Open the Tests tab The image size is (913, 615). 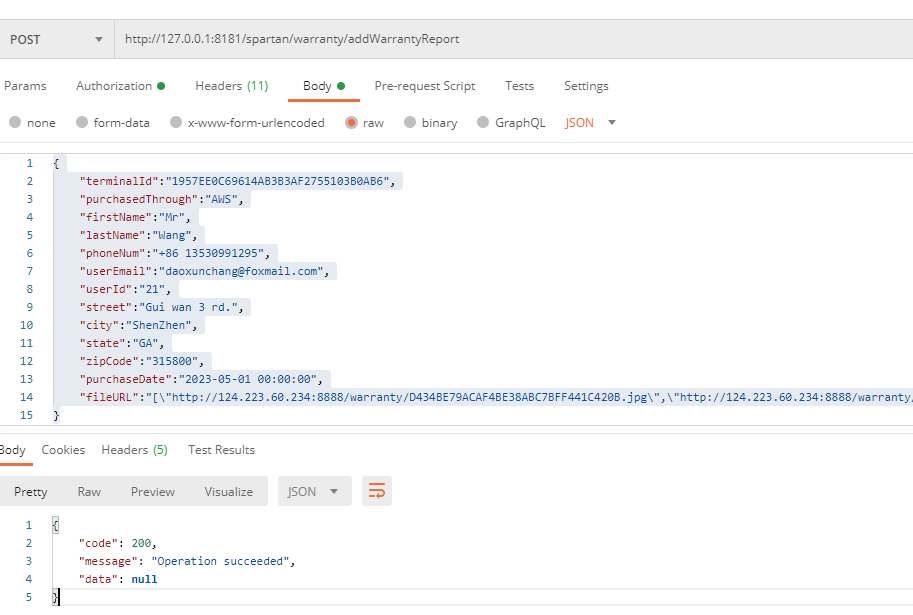[x=519, y=86]
